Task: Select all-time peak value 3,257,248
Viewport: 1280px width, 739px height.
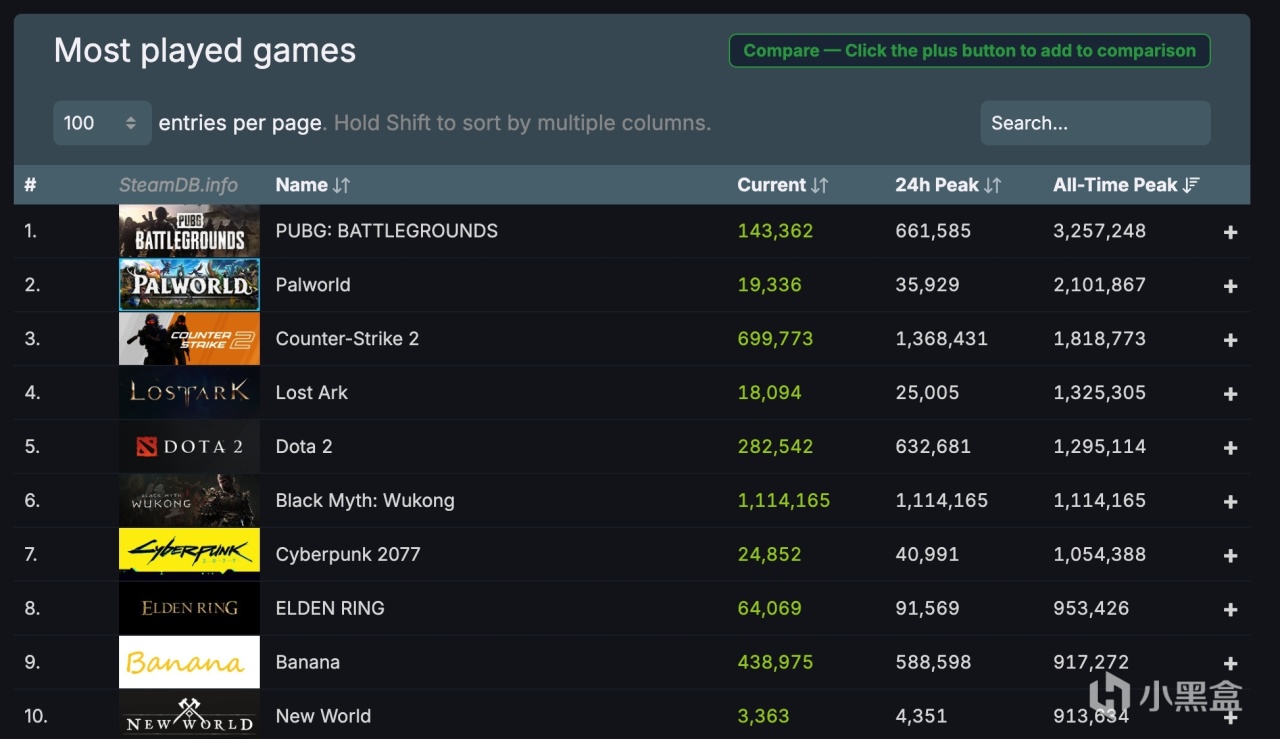Action: 1099,231
